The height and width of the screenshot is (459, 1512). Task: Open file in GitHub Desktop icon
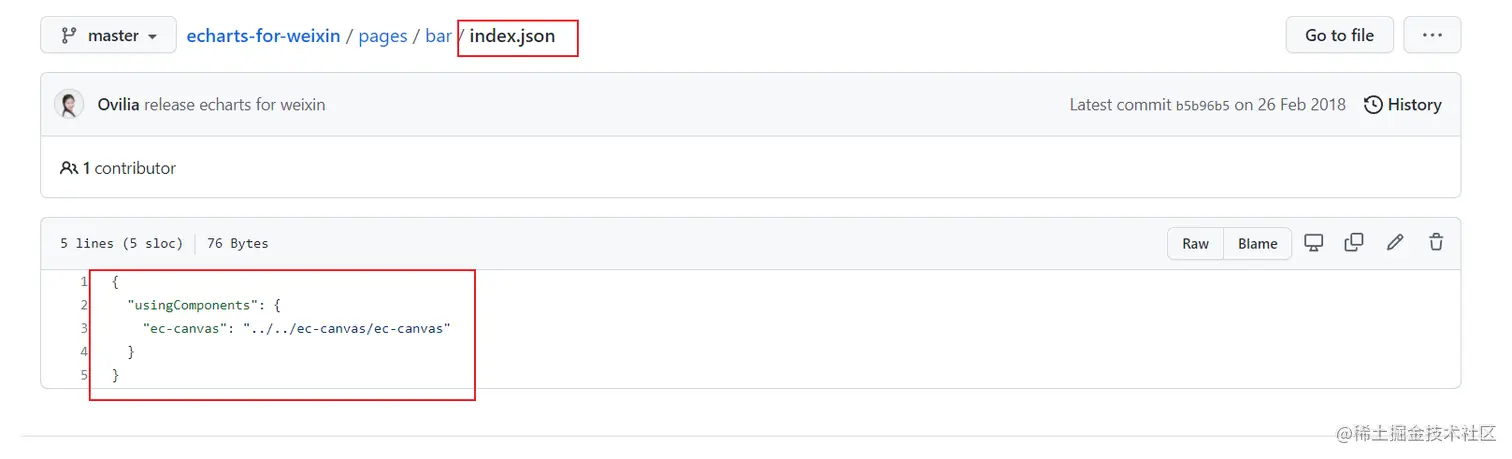(x=1314, y=242)
